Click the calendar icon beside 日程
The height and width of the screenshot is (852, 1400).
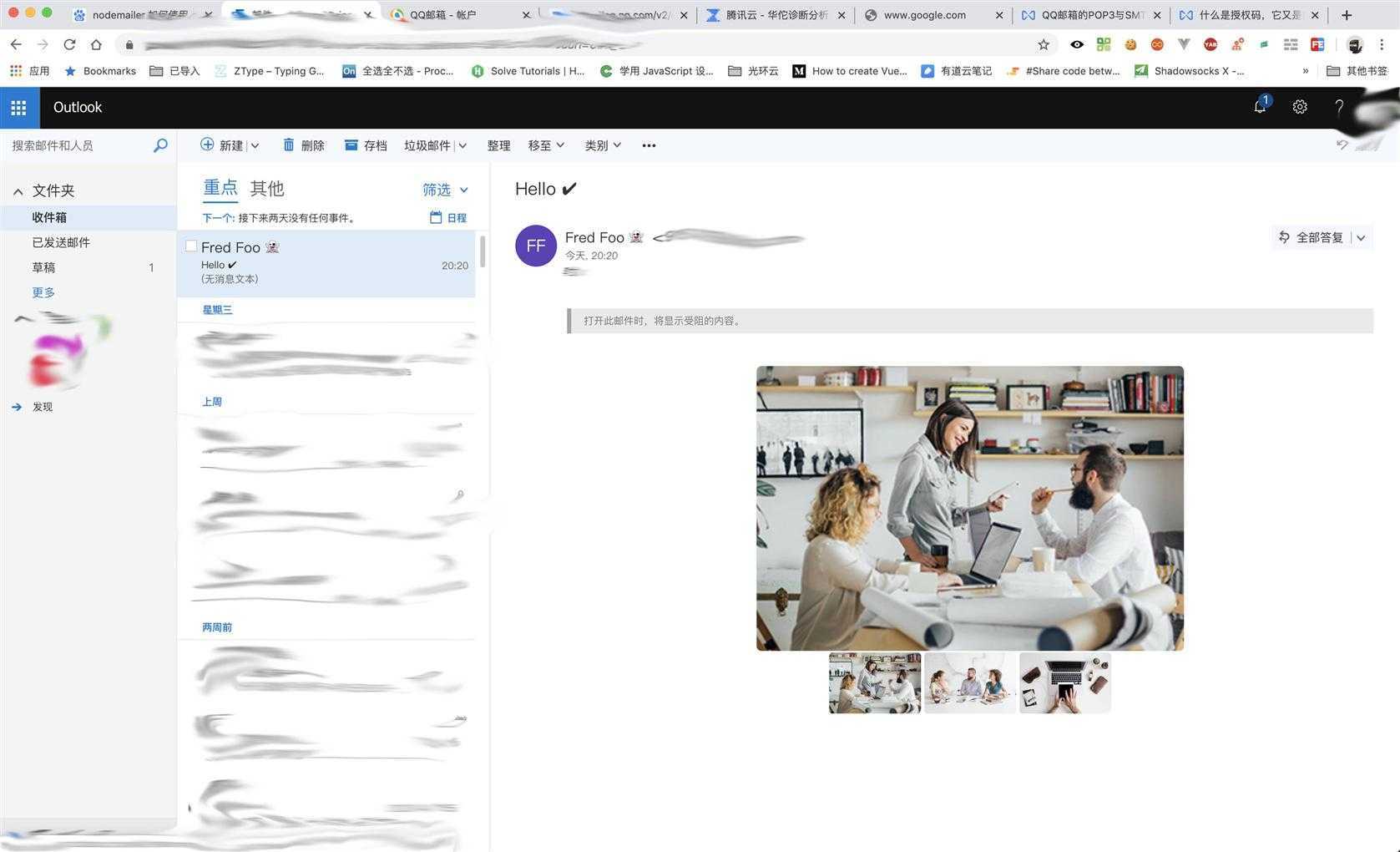coord(436,217)
